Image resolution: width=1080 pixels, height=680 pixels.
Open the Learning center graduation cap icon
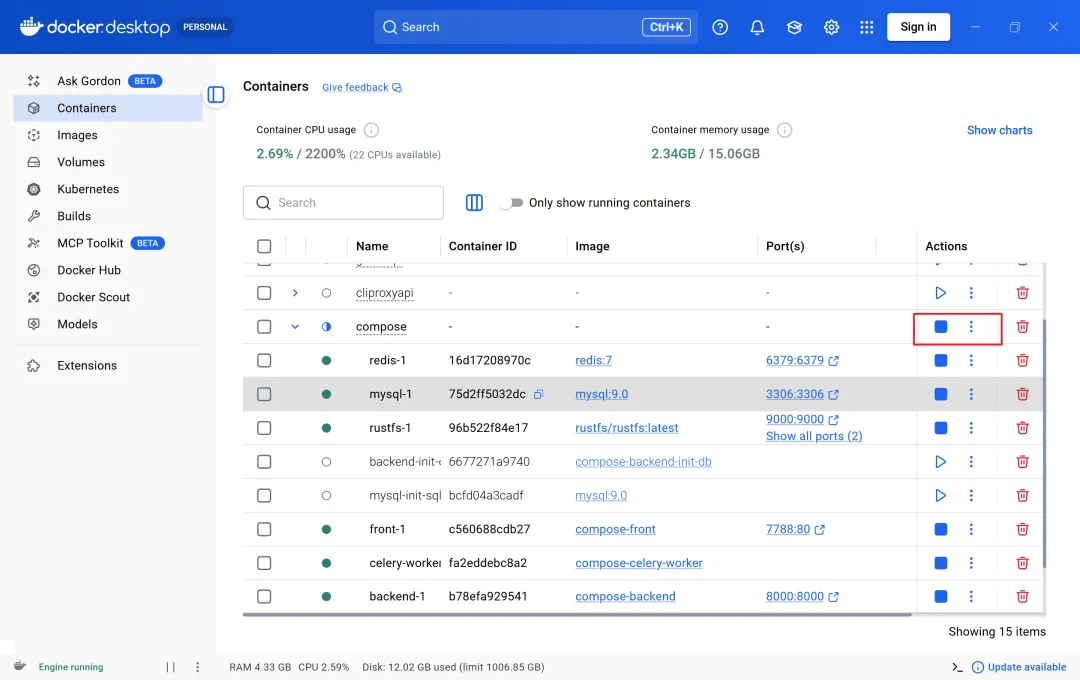(794, 27)
